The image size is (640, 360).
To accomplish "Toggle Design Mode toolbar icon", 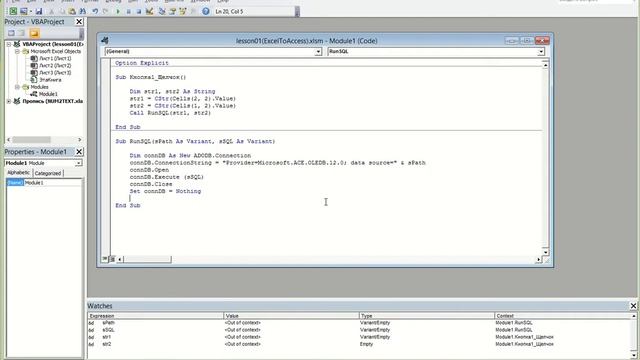I will click(x=149, y=11).
